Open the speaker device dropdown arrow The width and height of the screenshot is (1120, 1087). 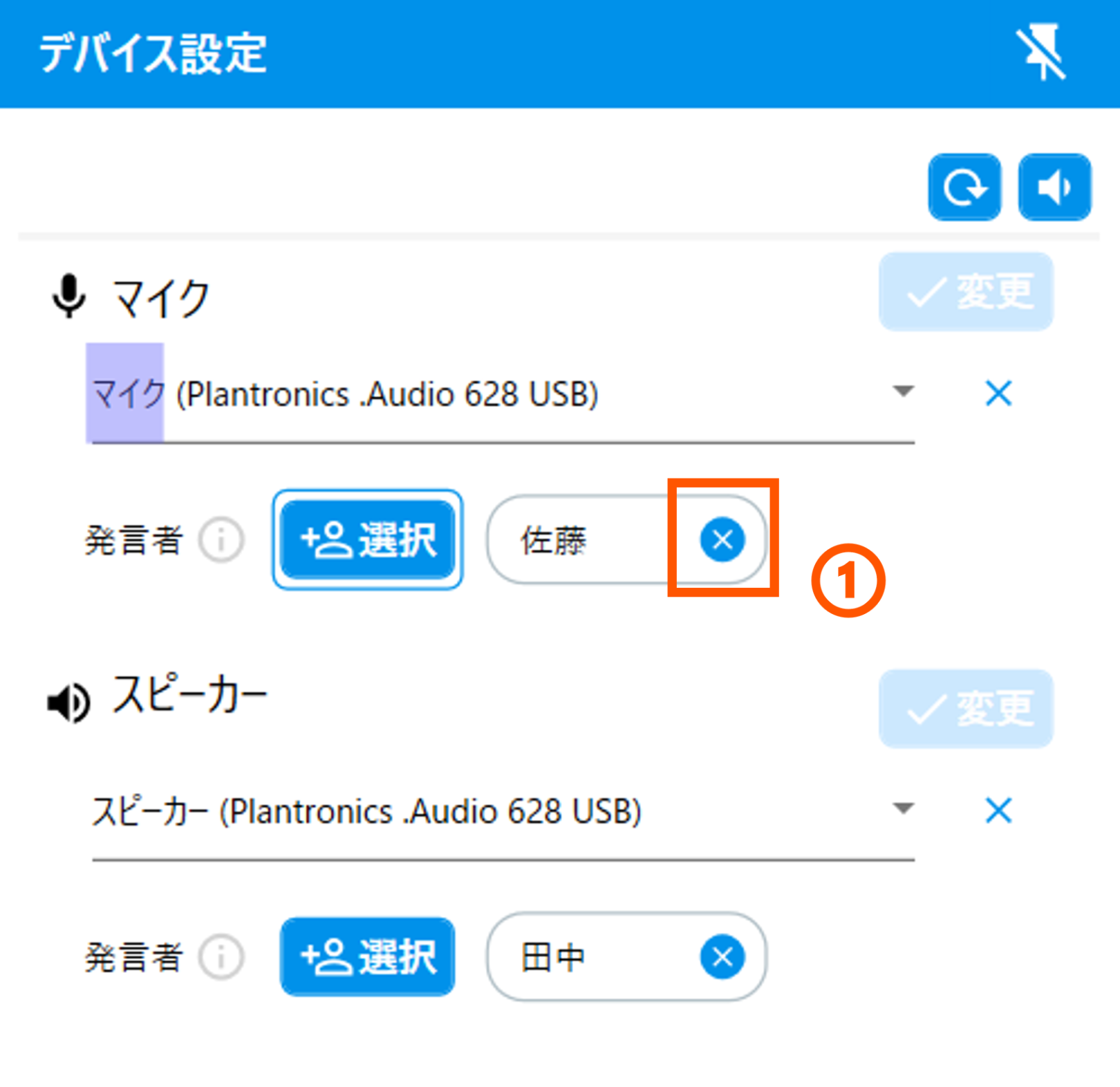pyautogui.click(x=903, y=808)
